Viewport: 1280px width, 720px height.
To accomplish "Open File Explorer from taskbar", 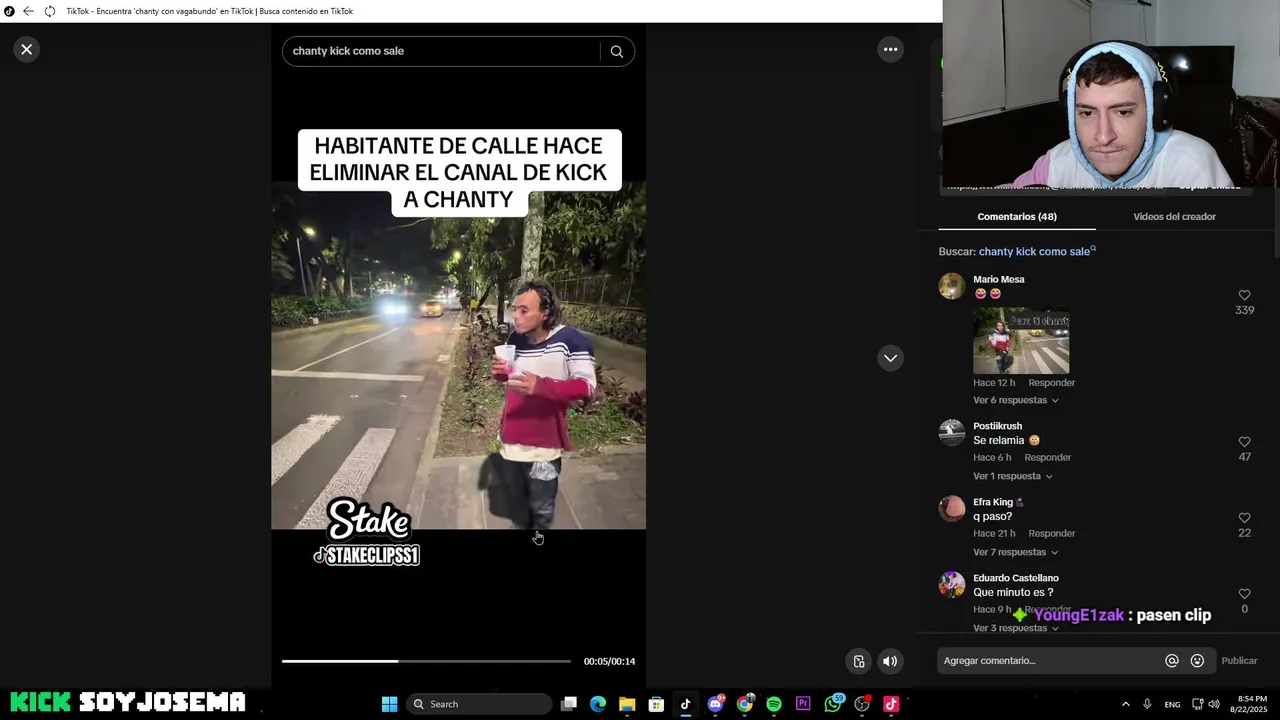I will 627,704.
